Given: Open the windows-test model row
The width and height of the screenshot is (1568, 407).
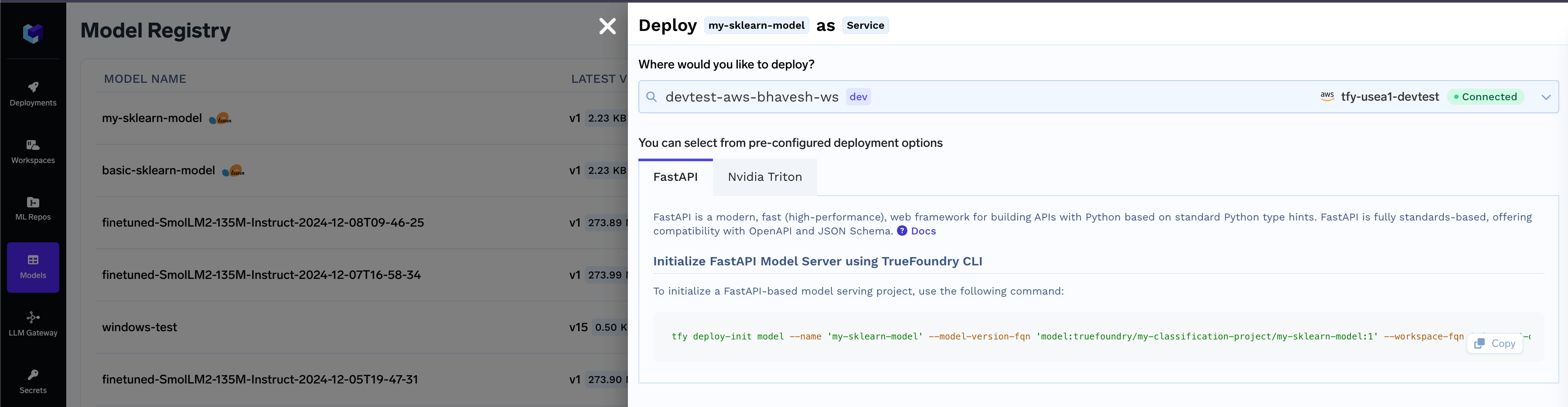Looking at the screenshot, I should (140, 327).
